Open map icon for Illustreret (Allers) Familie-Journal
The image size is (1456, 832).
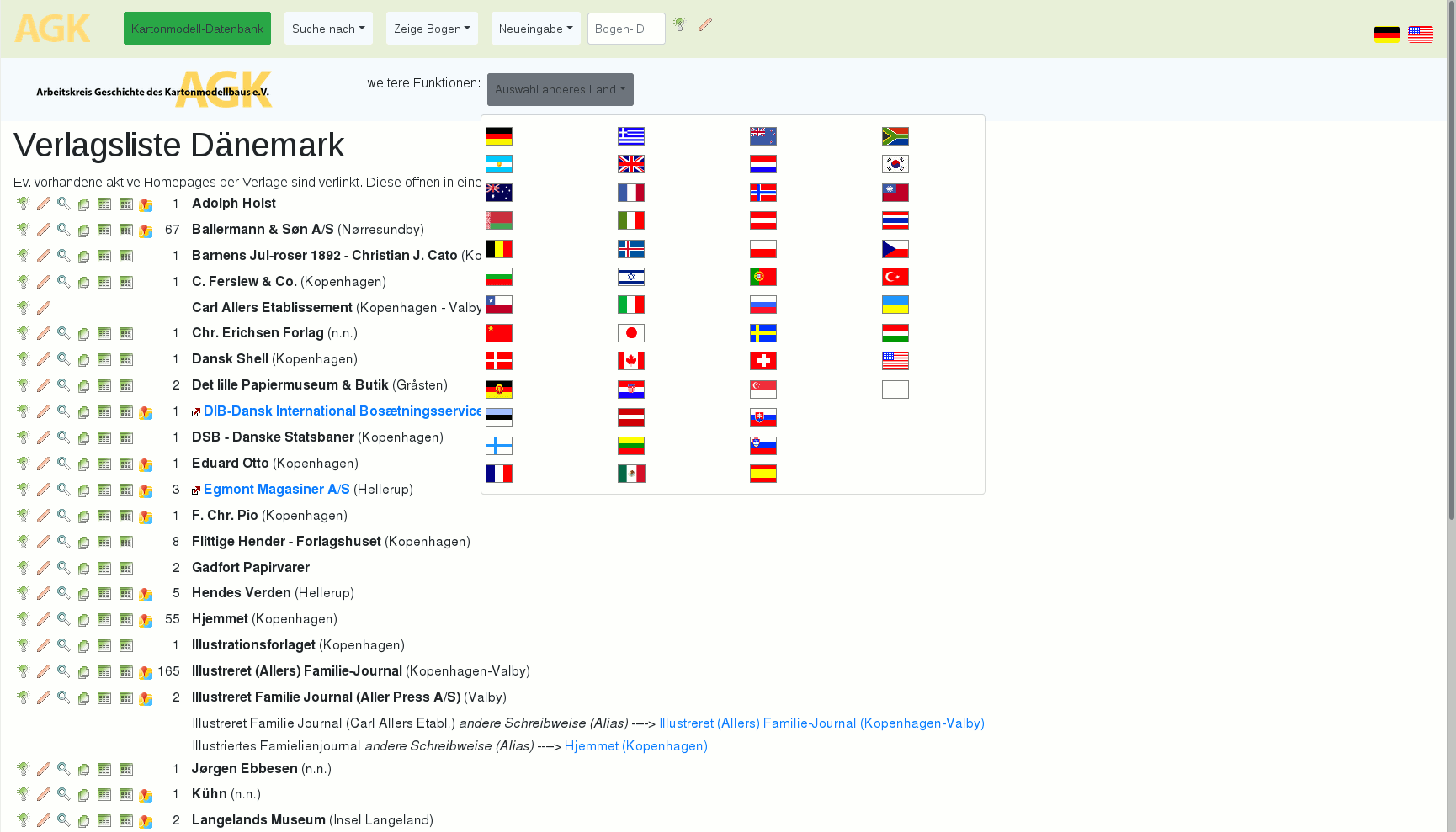146,672
